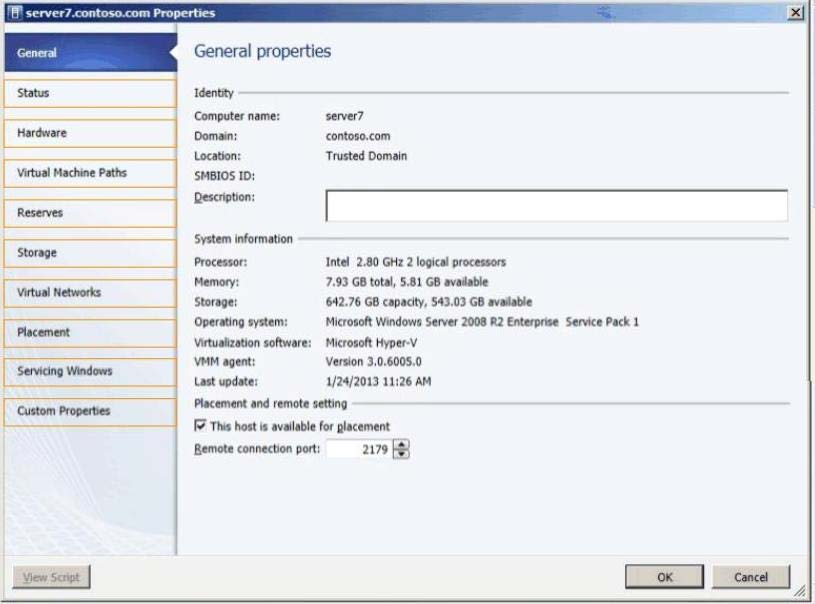Click the 'Description:' label

pyautogui.click(x=225, y=197)
